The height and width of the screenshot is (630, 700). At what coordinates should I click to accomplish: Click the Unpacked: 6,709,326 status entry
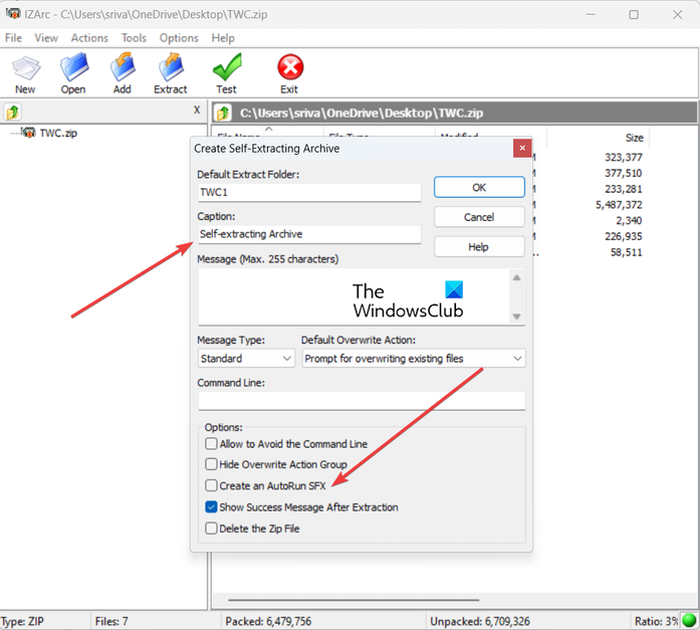480,621
